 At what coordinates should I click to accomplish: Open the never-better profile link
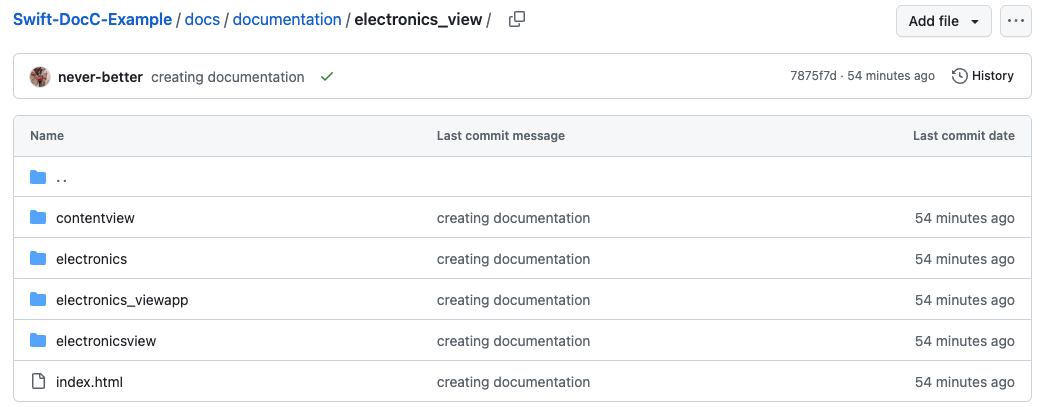(x=101, y=77)
